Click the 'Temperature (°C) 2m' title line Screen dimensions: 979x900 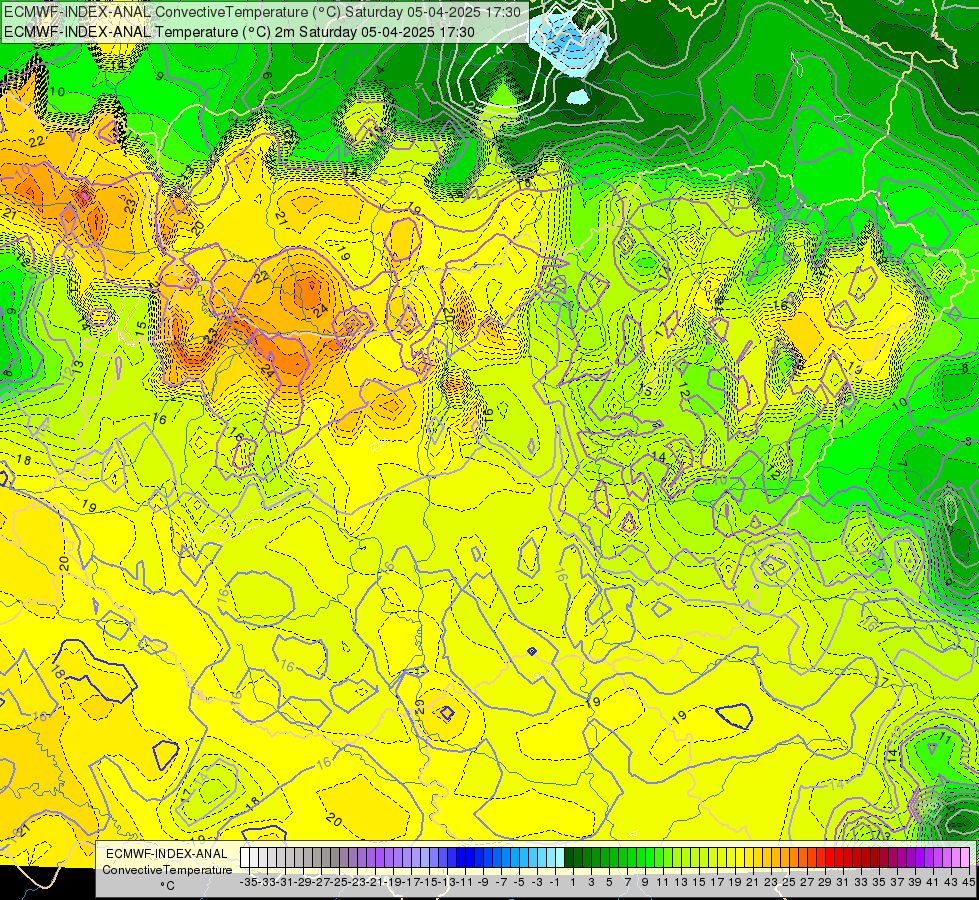click(239, 32)
